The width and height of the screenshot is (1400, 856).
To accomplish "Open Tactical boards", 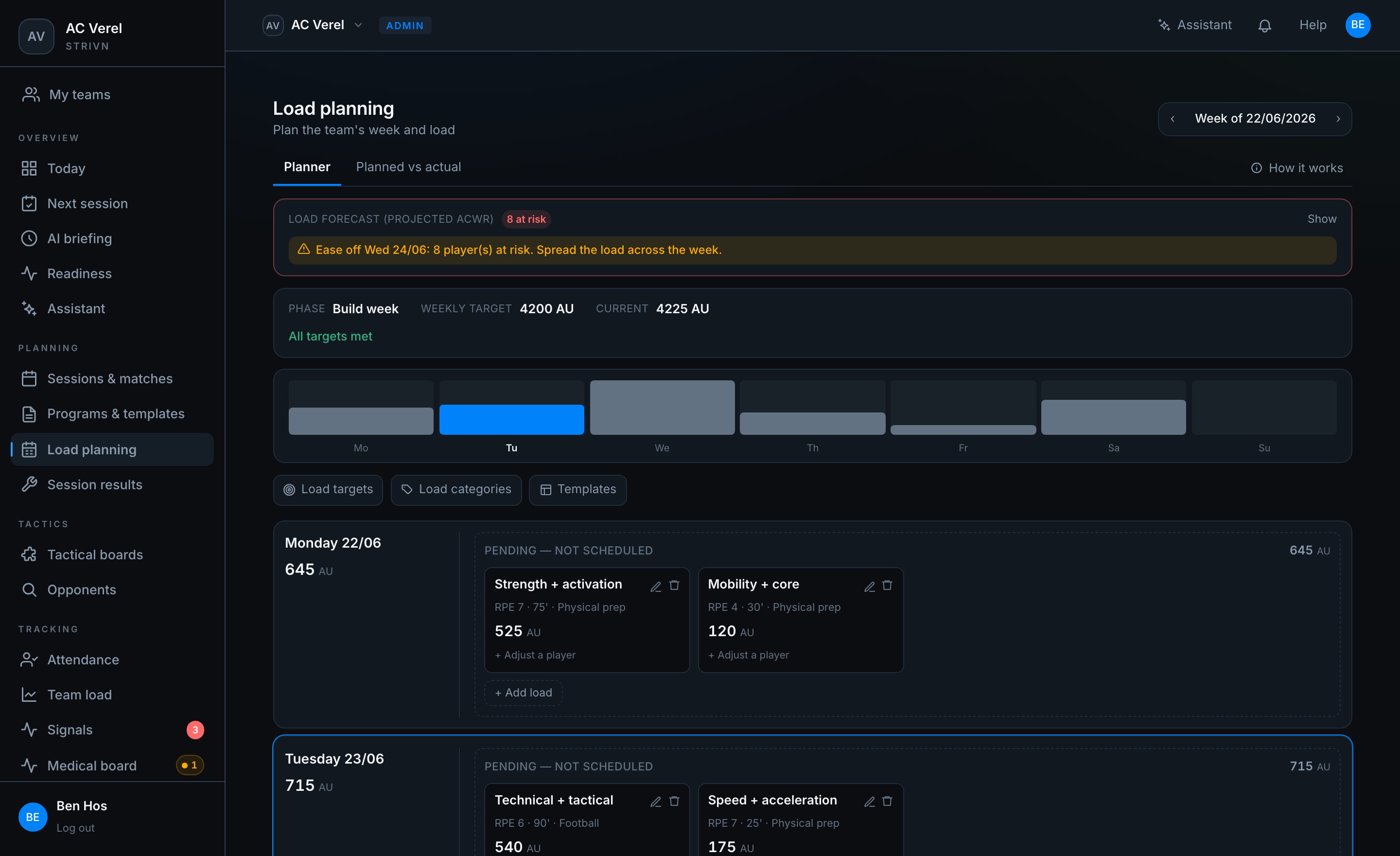I will (x=112, y=555).
